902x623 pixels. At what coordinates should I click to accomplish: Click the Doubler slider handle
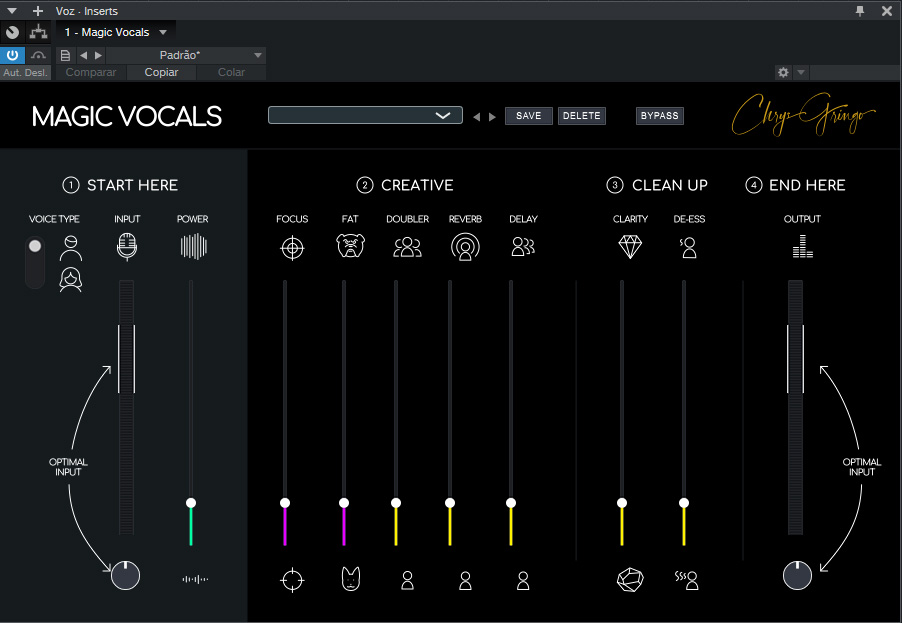coord(396,503)
